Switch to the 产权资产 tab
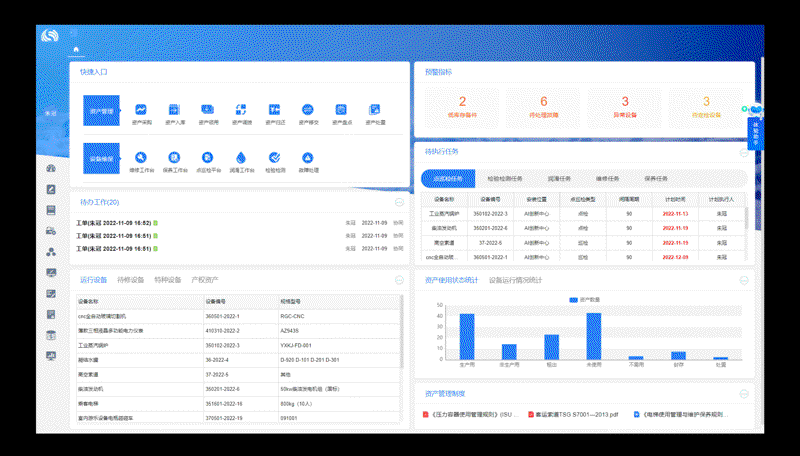 (x=205, y=280)
